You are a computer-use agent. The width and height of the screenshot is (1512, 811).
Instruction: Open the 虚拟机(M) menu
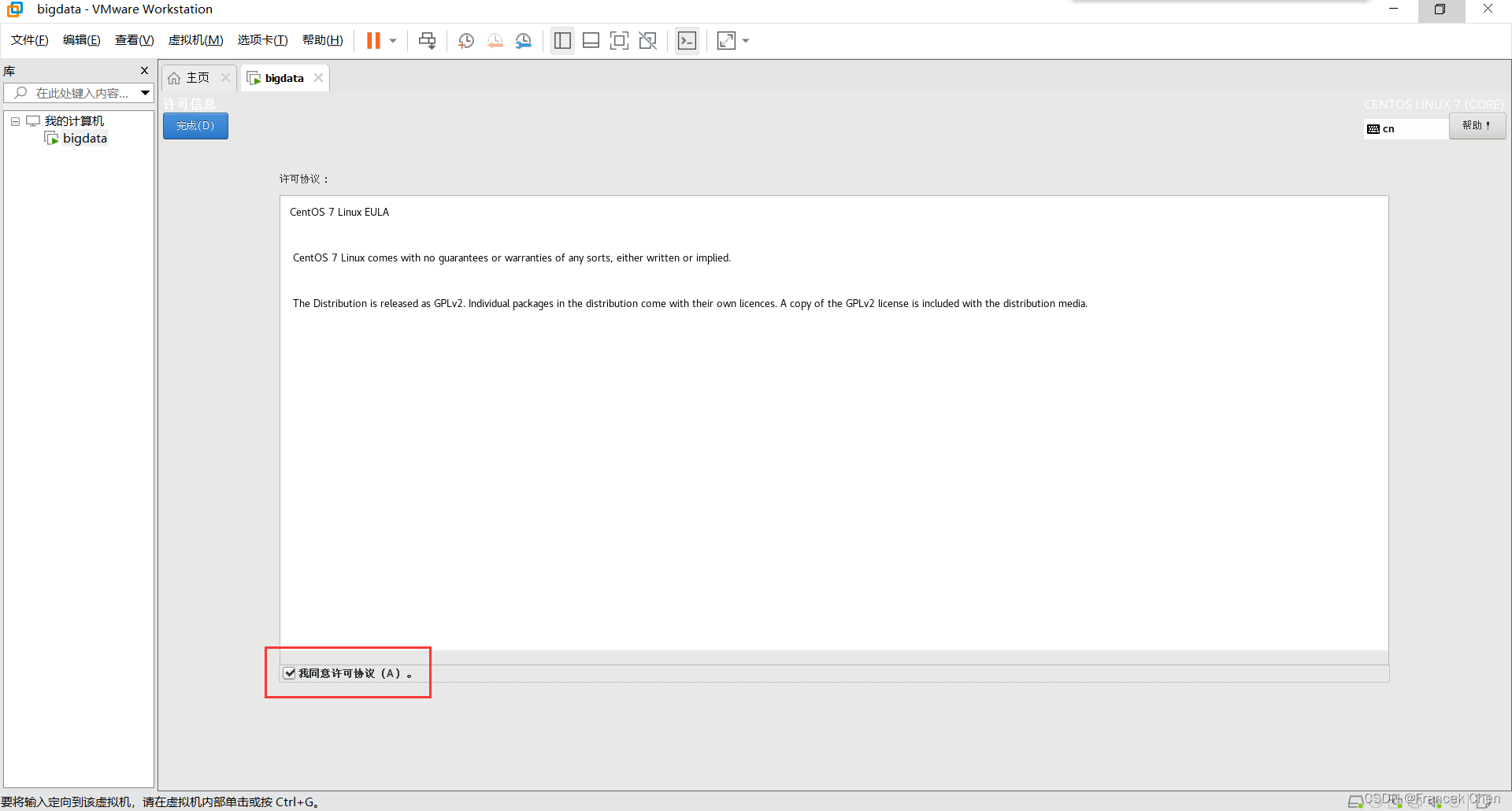pyautogui.click(x=196, y=40)
